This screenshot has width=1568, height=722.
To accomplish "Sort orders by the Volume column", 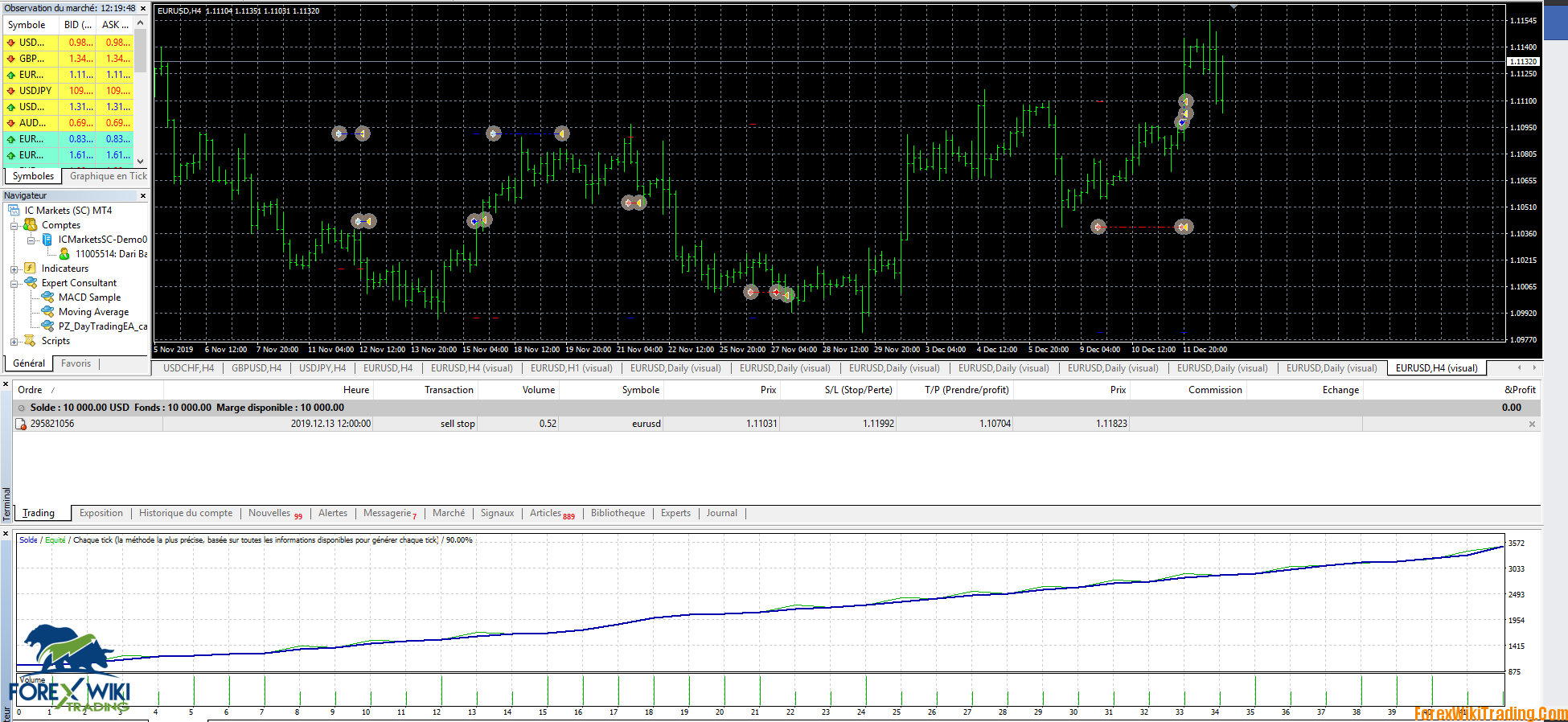I will pos(519,390).
